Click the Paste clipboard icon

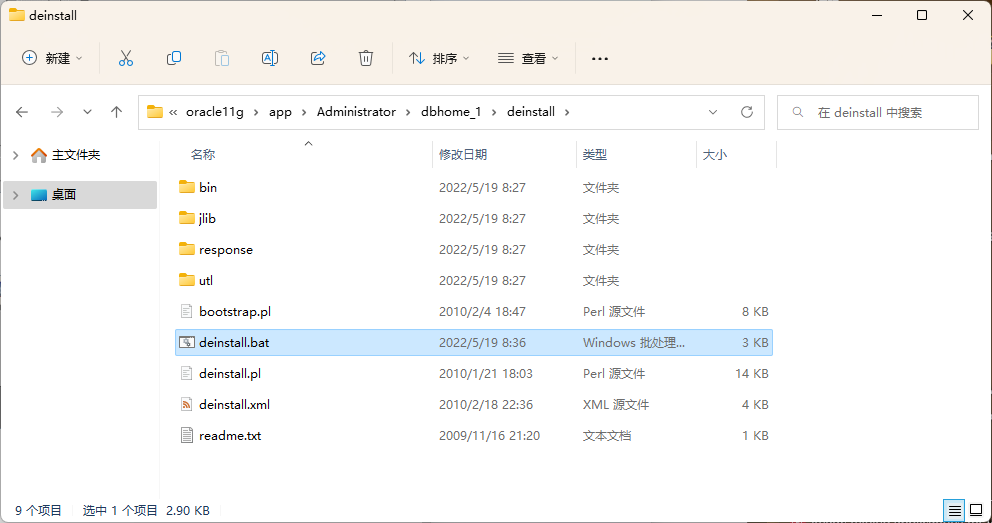(222, 58)
